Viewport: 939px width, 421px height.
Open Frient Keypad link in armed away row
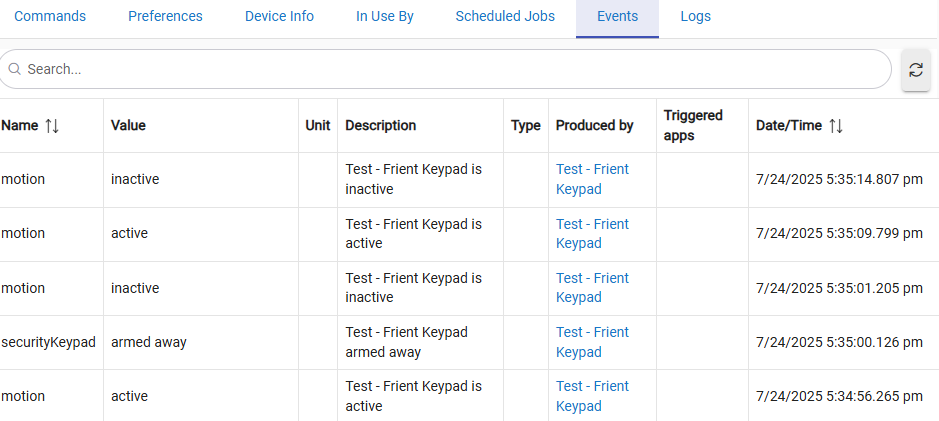point(592,342)
